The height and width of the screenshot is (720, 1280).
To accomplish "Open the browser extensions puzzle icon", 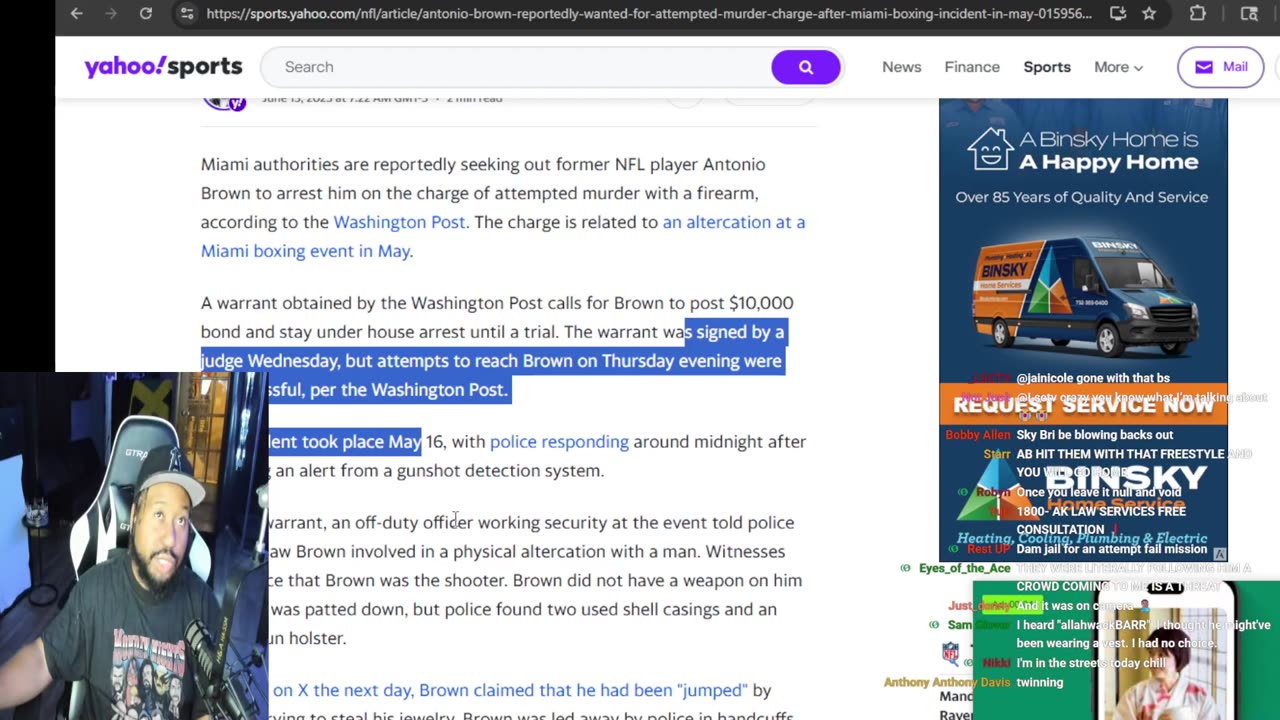I will 1197,13.
